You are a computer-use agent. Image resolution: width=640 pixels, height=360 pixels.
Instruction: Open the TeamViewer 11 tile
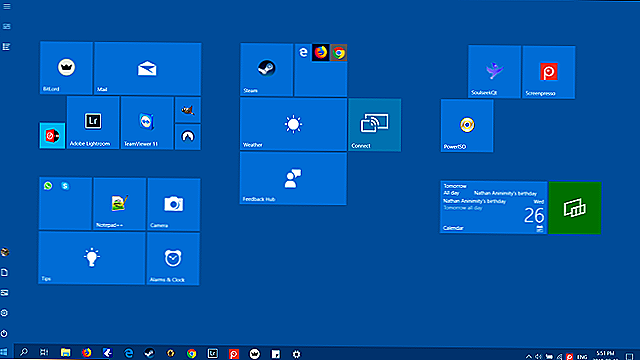(x=147, y=123)
